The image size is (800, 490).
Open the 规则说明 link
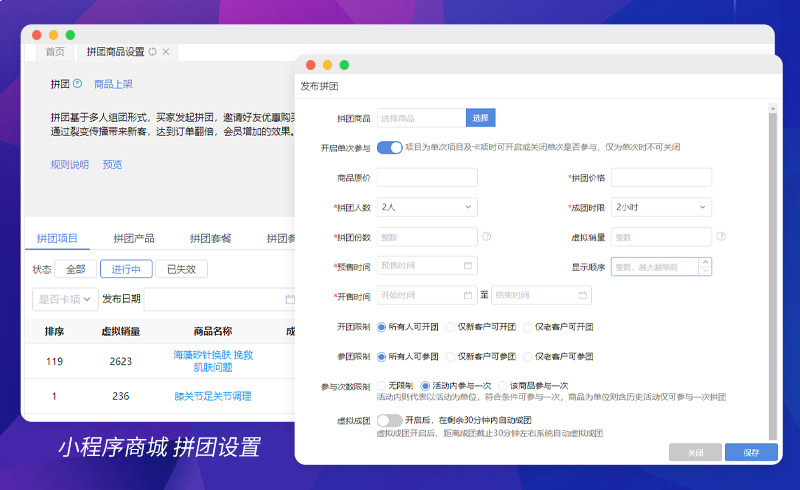coord(70,165)
